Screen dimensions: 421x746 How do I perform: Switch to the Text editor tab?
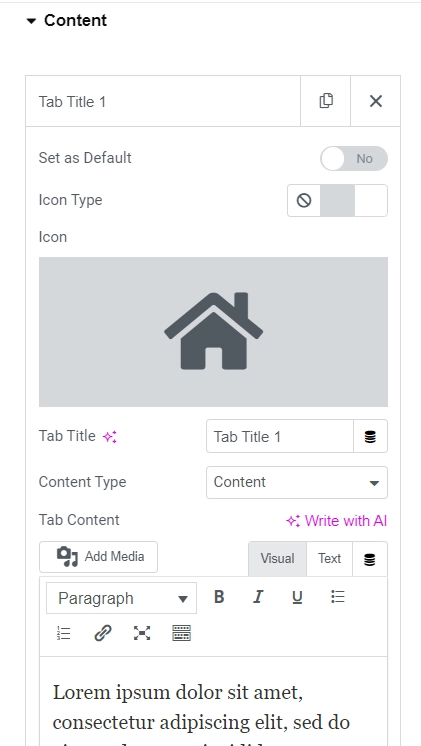(330, 559)
